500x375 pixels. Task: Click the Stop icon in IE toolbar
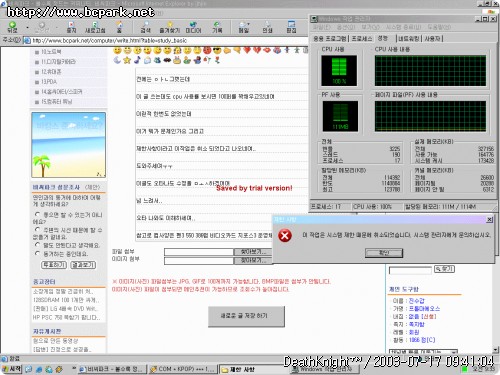coord(71,26)
